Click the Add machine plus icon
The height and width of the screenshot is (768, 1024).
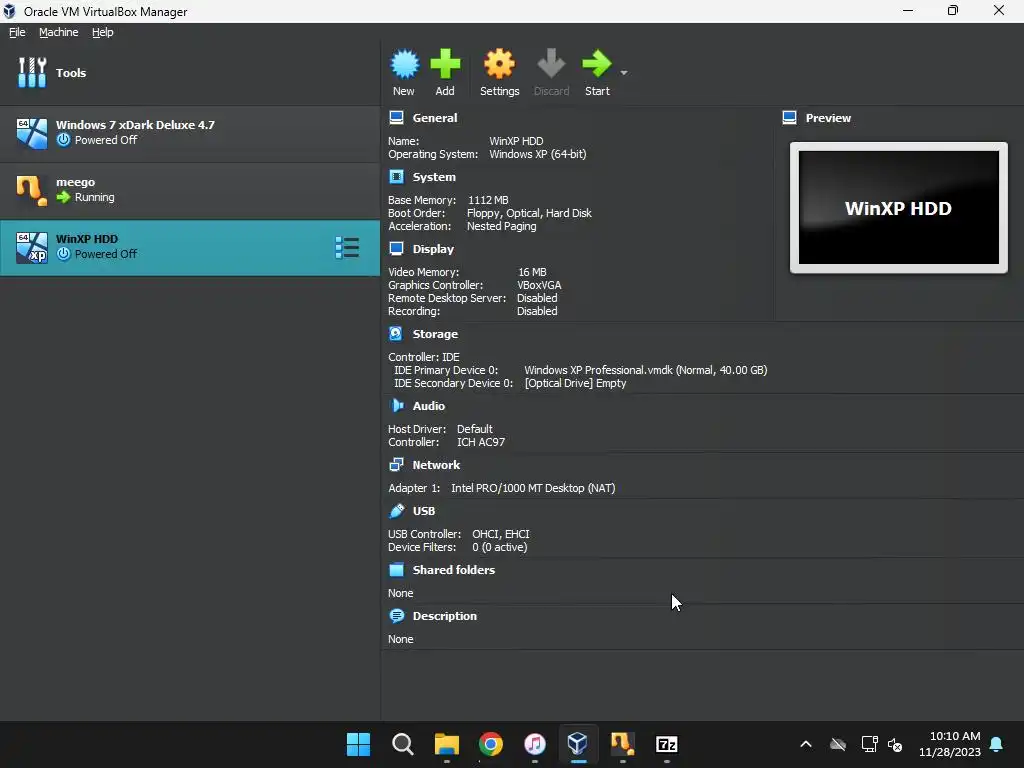[x=445, y=64]
